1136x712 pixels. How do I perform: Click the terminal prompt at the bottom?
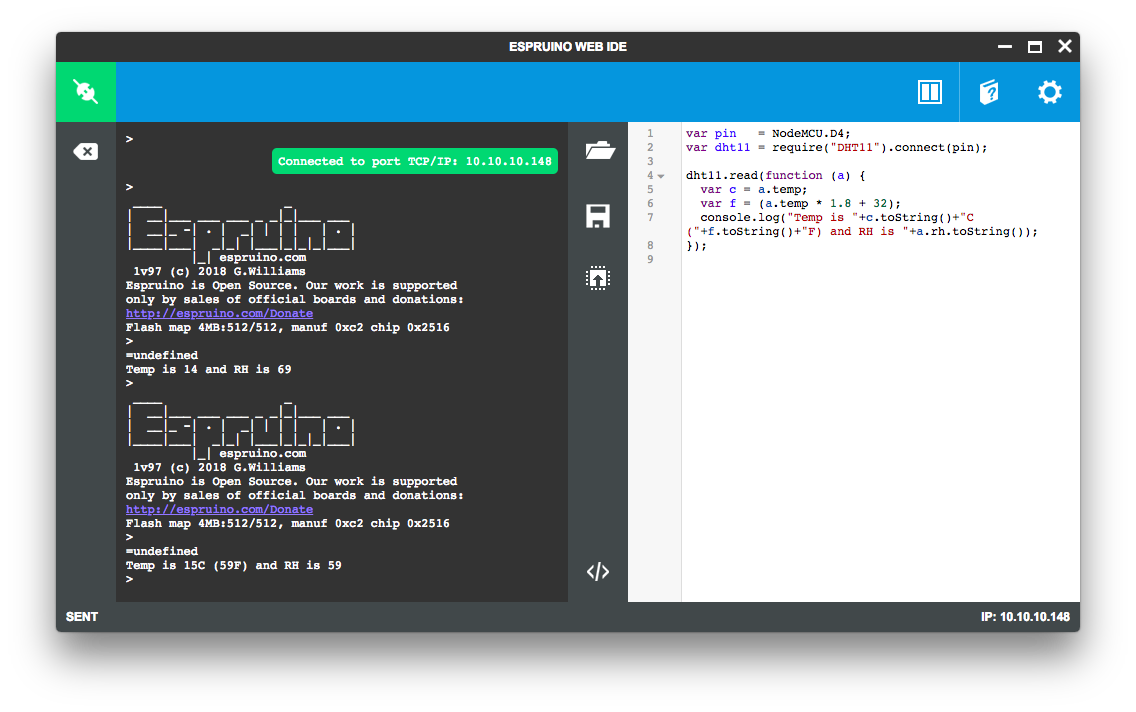click(129, 579)
